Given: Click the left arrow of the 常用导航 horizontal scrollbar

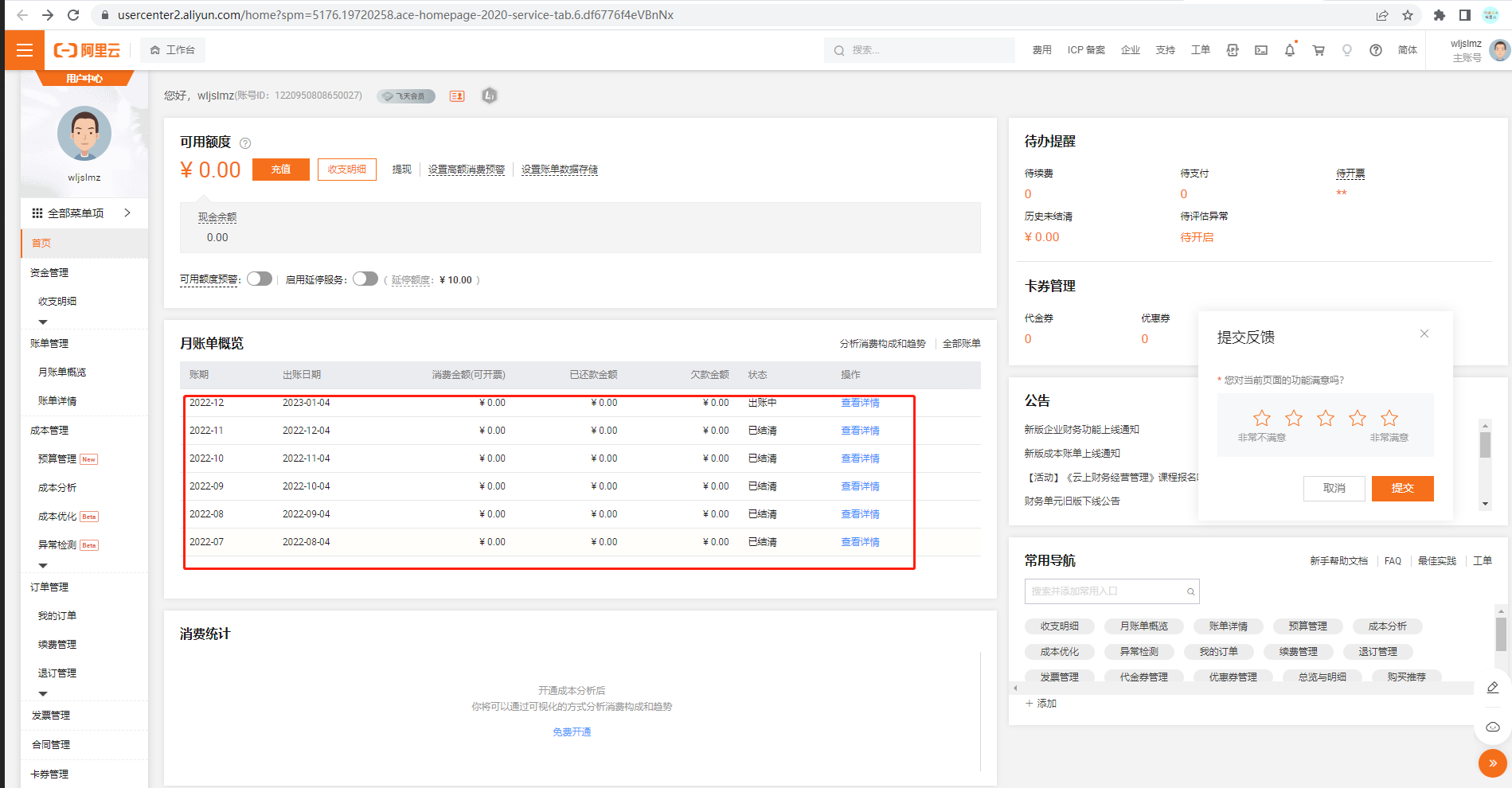Looking at the screenshot, I should pyautogui.click(x=1015, y=689).
